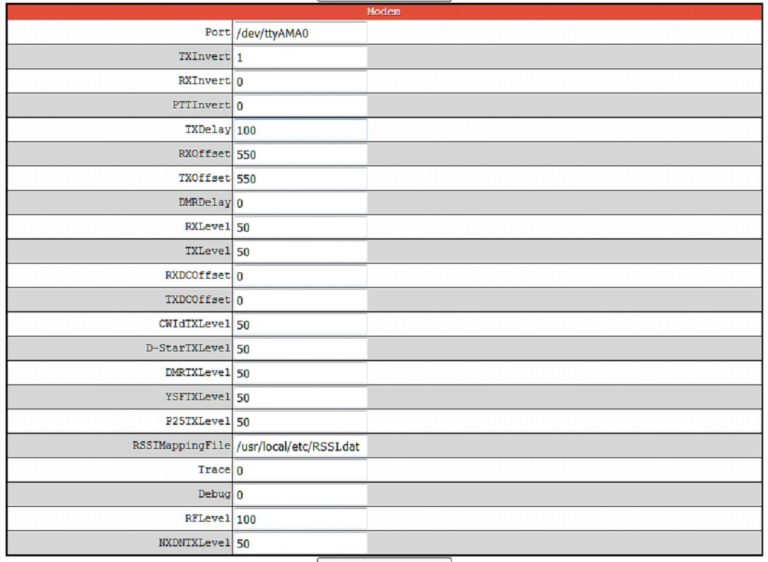Screen dimensions: 768x562
Task: Click the RXDCOffset input field
Action: pos(300,276)
